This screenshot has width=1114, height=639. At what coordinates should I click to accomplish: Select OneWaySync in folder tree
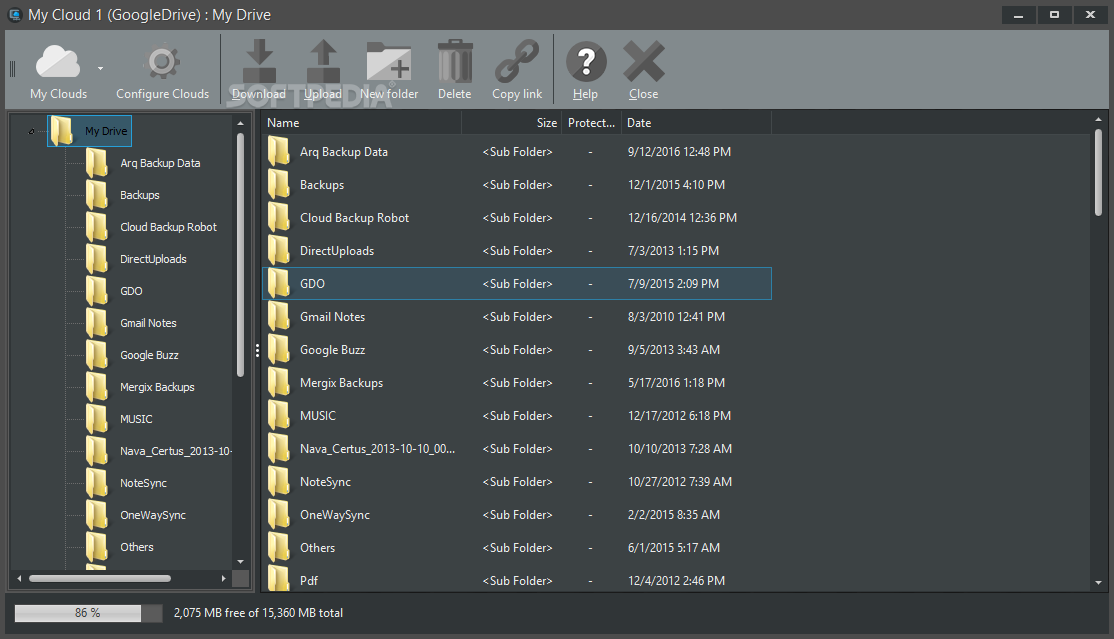[x=153, y=515]
